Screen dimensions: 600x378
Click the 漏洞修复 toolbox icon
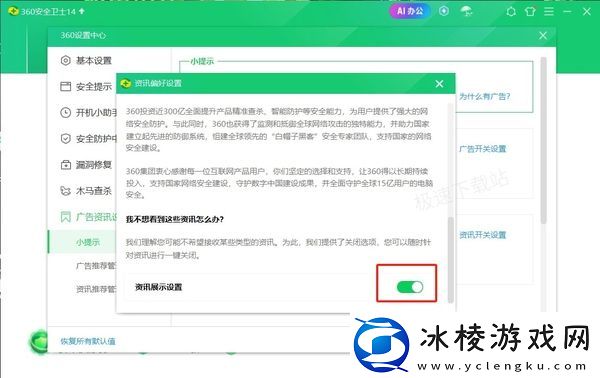[66, 165]
